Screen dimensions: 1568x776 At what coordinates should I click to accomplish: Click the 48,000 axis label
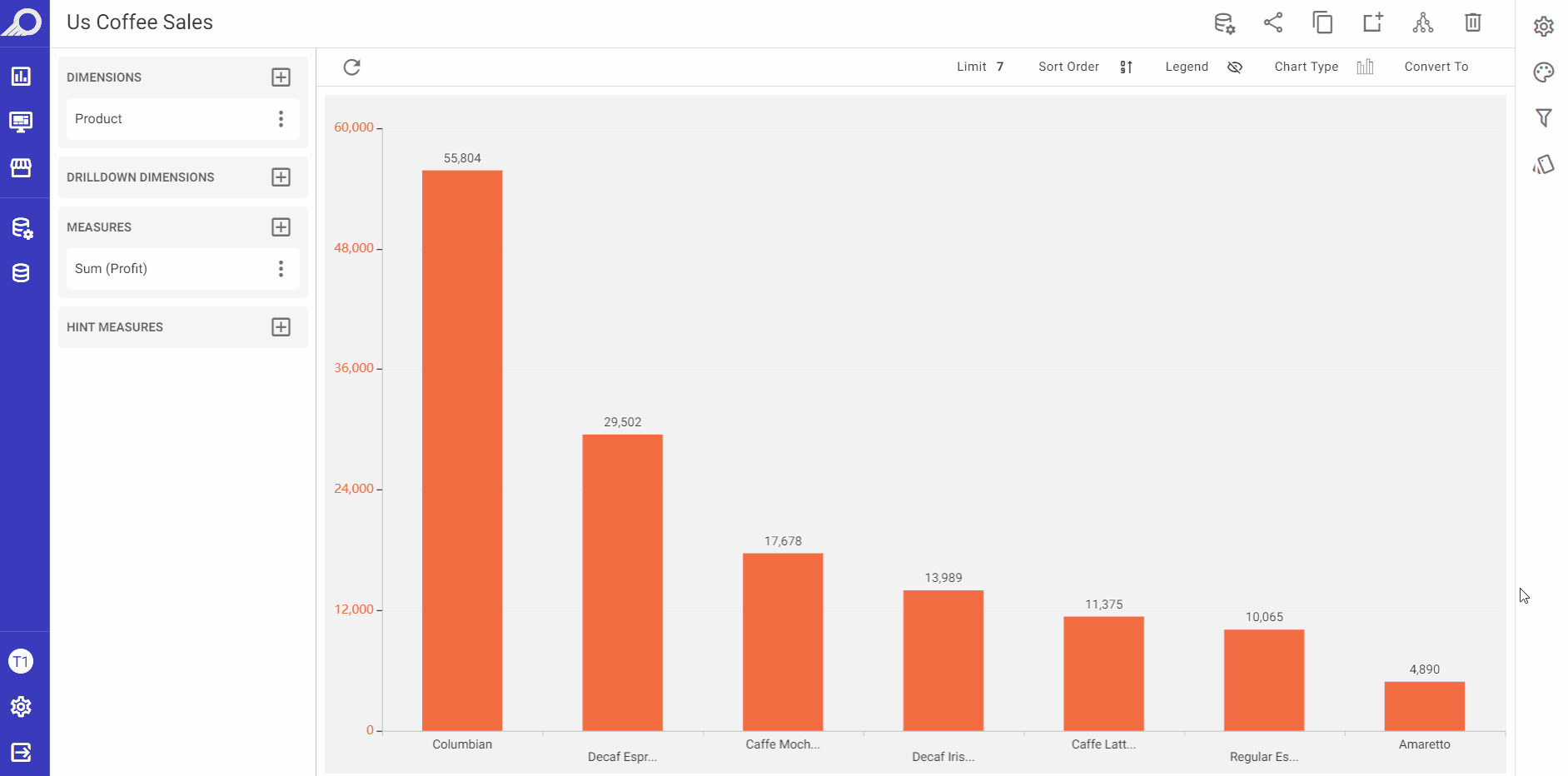pyautogui.click(x=354, y=248)
